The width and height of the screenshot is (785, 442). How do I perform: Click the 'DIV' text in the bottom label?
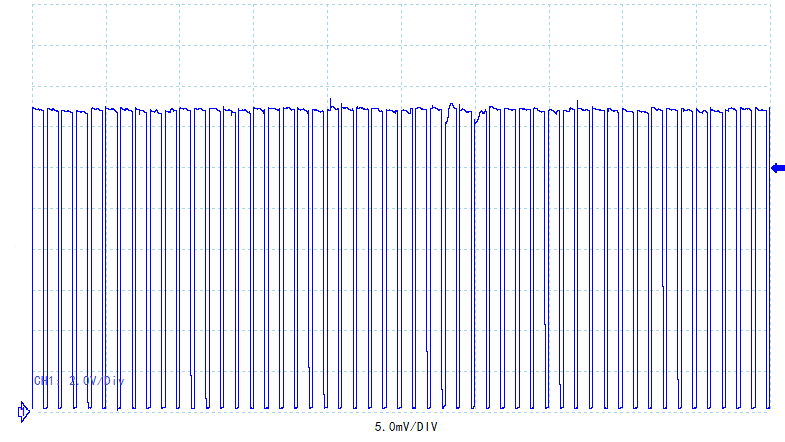pyautogui.click(x=425, y=427)
